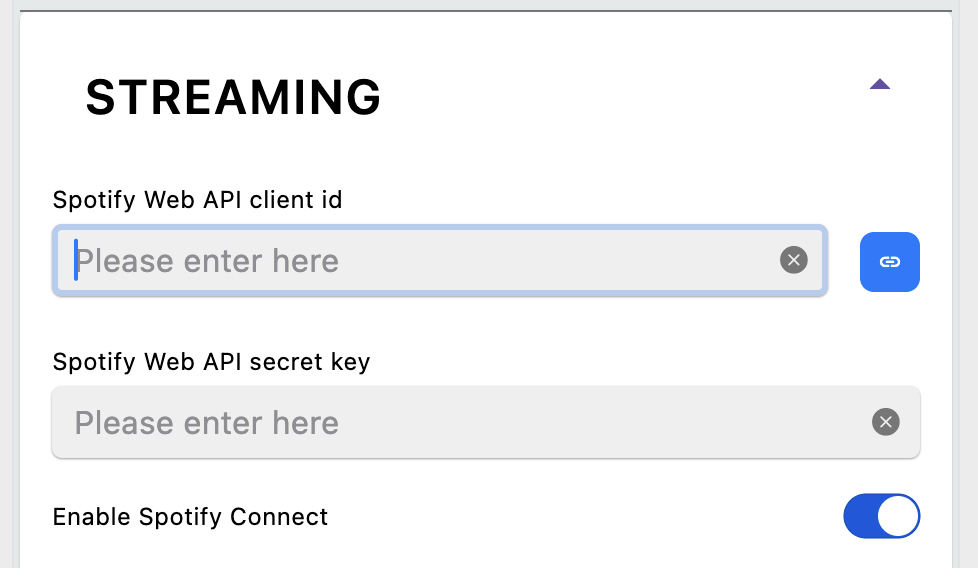Clear the Spotify client id field
Viewport: 978px width, 568px height.
point(793,261)
